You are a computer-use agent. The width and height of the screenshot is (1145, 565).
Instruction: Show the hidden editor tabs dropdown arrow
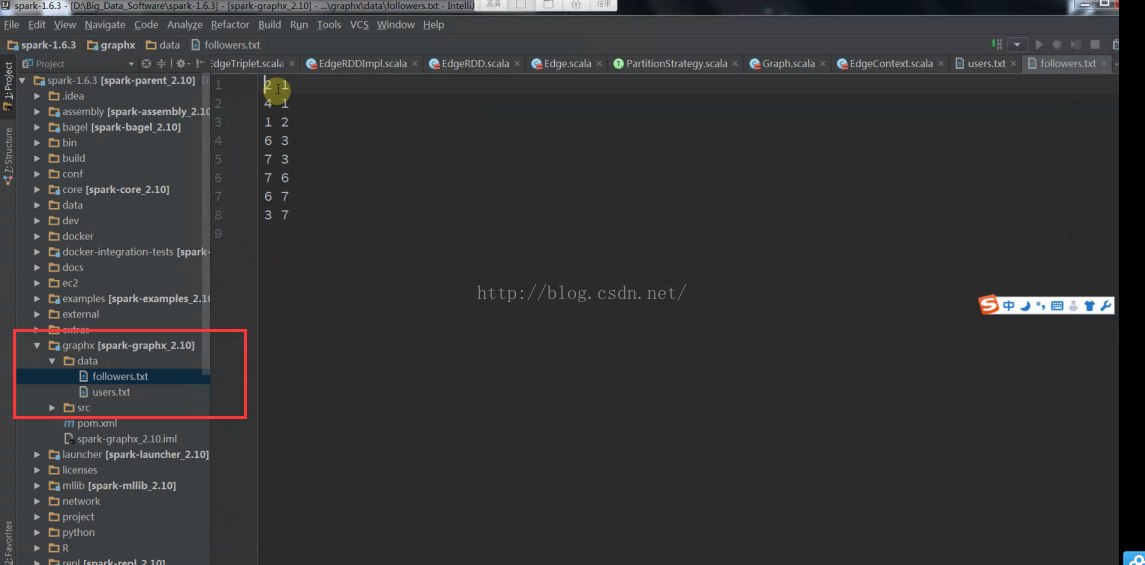[x=1117, y=64]
